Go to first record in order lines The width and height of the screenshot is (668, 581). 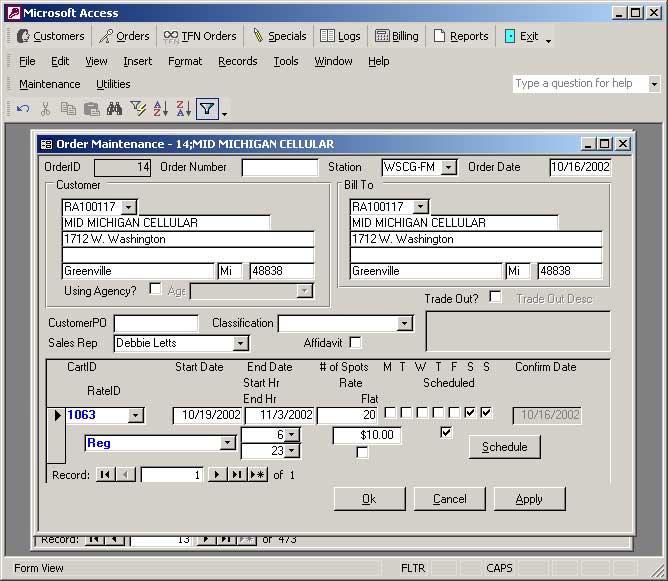(x=105, y=475)
